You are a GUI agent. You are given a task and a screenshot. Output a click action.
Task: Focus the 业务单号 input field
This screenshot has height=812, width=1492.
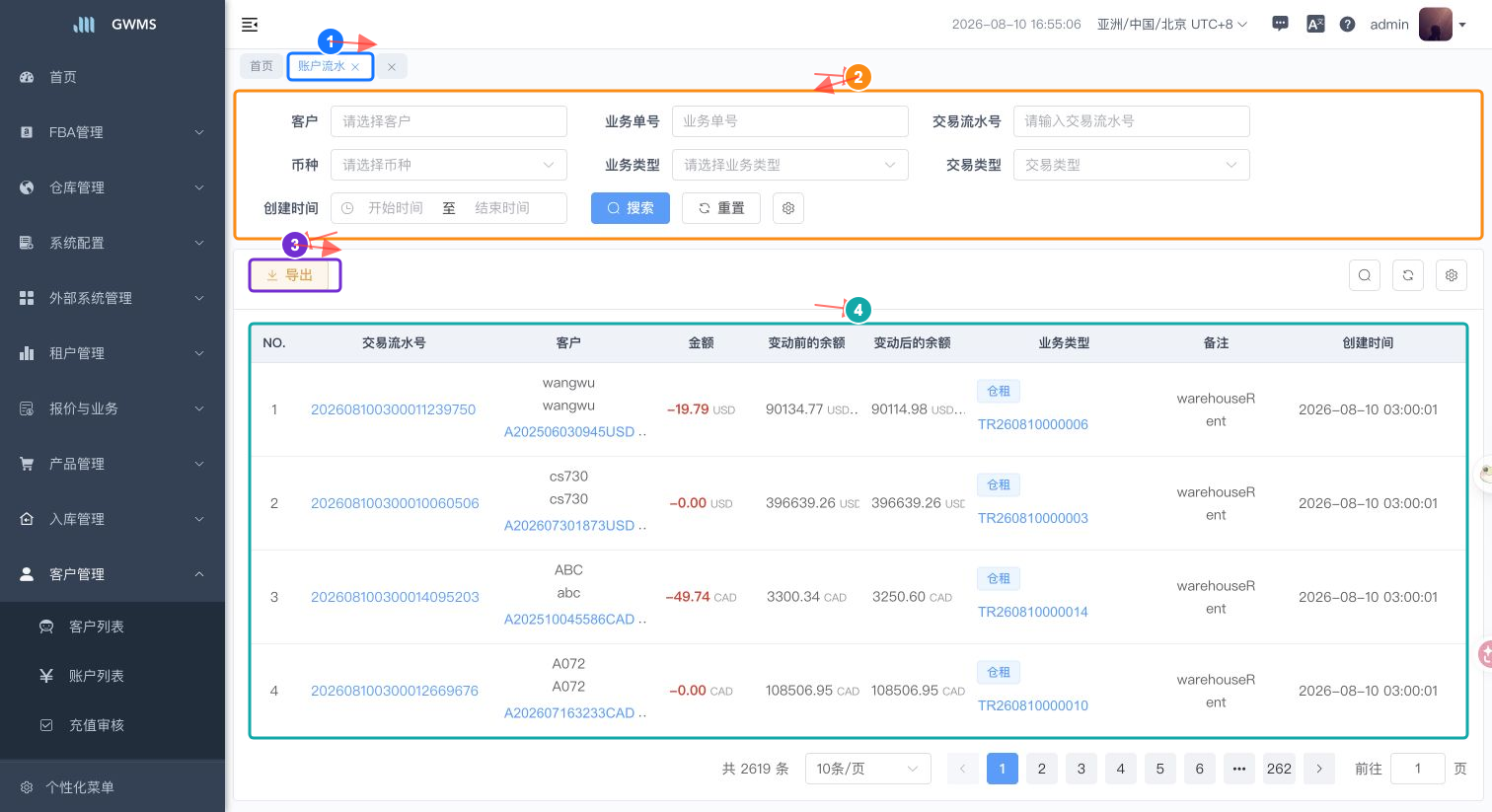tap(790, 121)
